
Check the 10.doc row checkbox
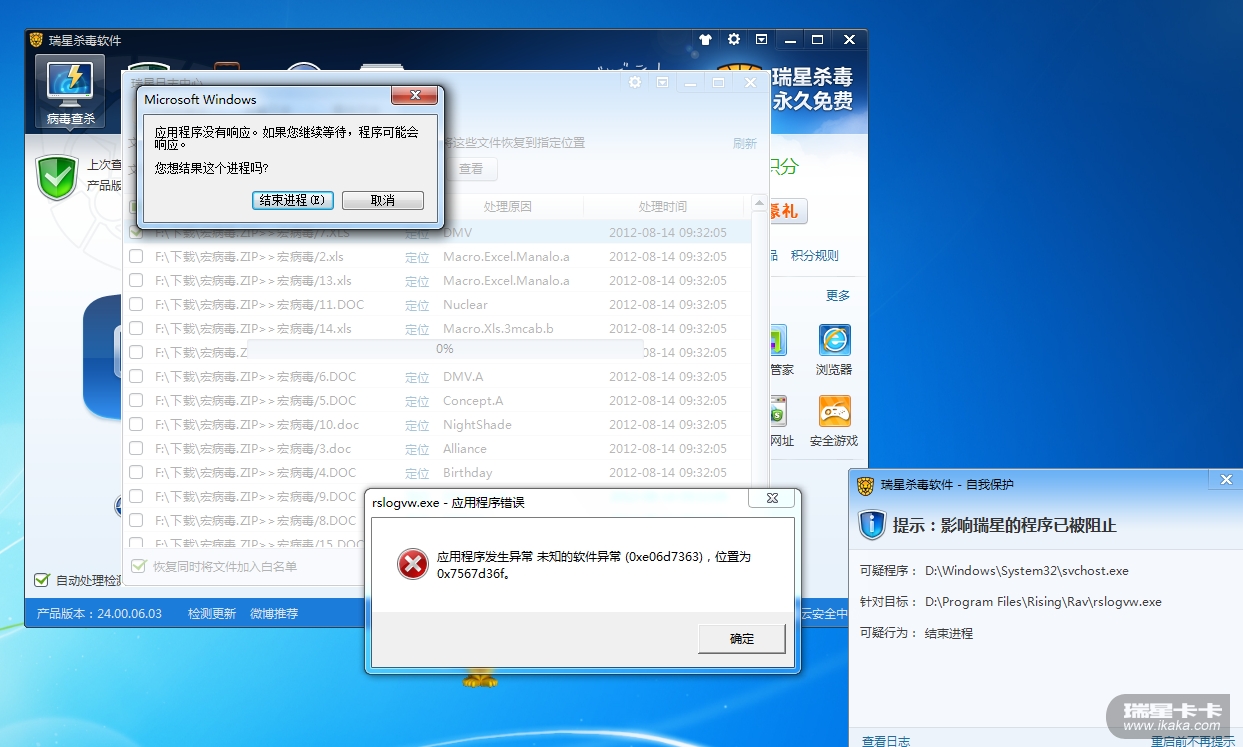pos(136,424)
